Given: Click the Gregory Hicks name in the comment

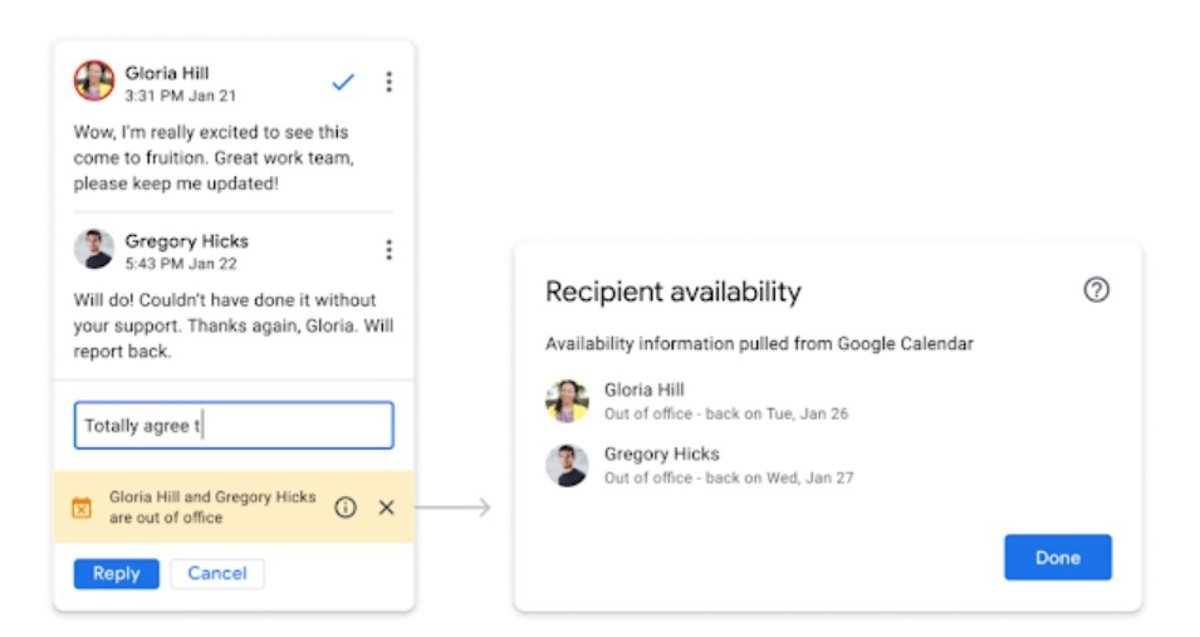Looking at the screenshot, I should (187, 241).
